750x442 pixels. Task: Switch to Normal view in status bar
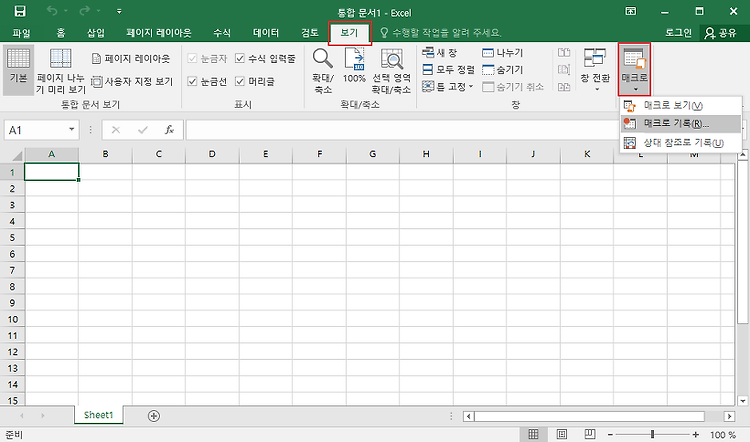pos(533,434)
